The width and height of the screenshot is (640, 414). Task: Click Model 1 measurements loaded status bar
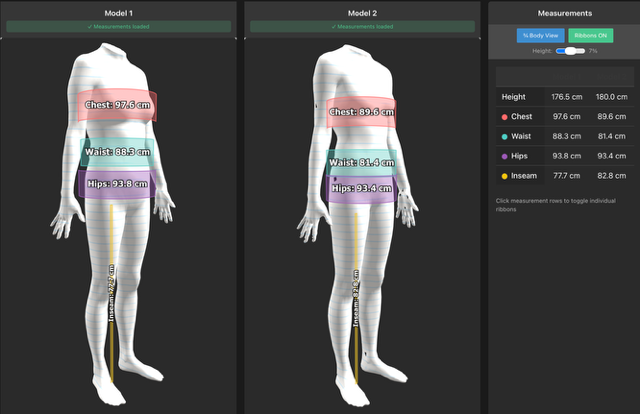click(x=118, y=27)
